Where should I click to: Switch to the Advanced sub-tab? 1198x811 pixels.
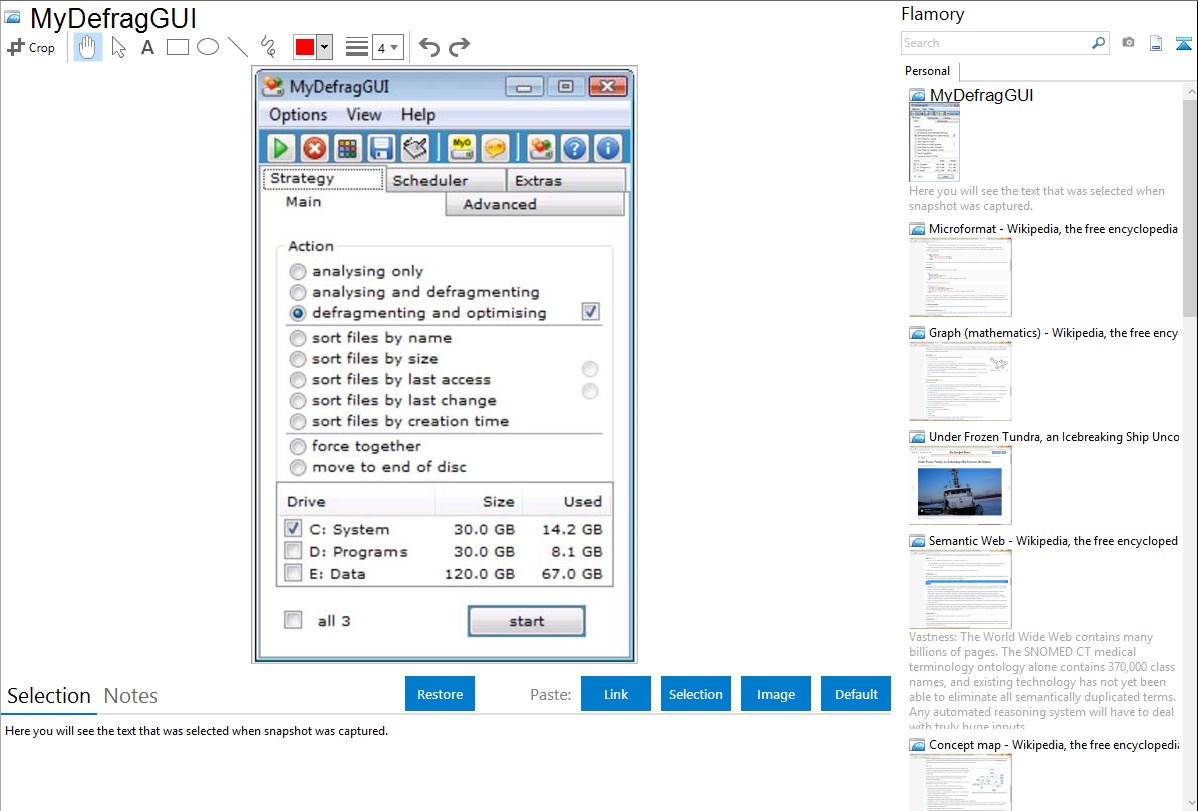(x=535, y=204)
